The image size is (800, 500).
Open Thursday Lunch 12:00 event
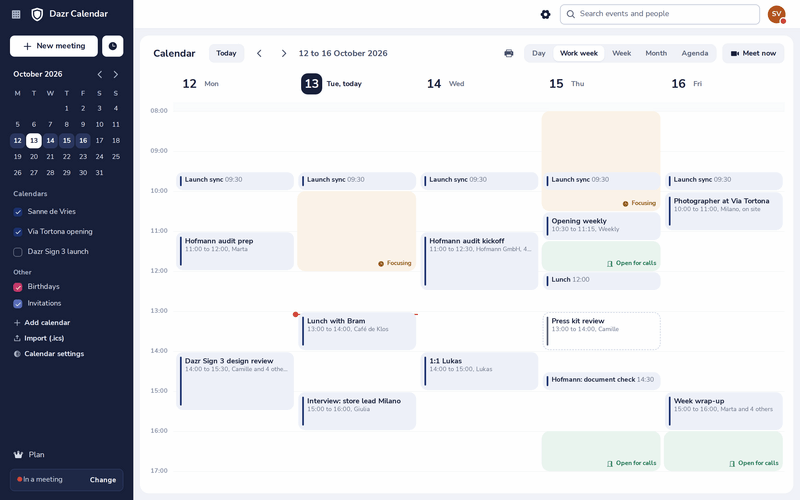tap(602, 281)
